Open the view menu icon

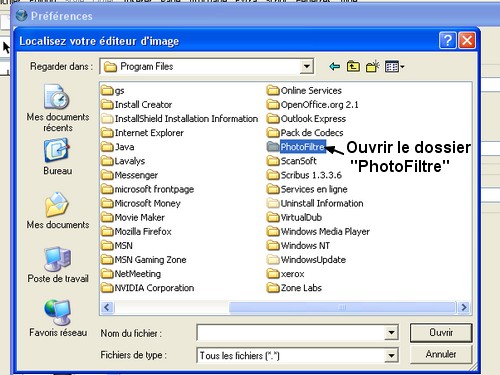pyautogui.click(x=394, y=67)
